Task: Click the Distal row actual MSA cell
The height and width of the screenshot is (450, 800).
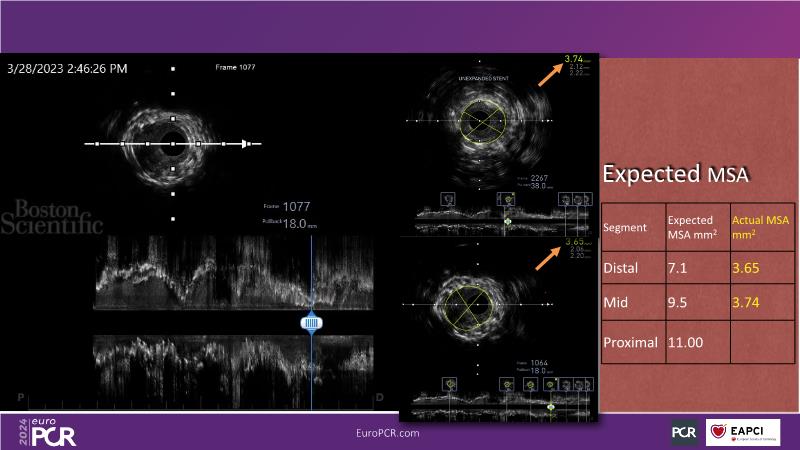Action: [x=758, y=268]
